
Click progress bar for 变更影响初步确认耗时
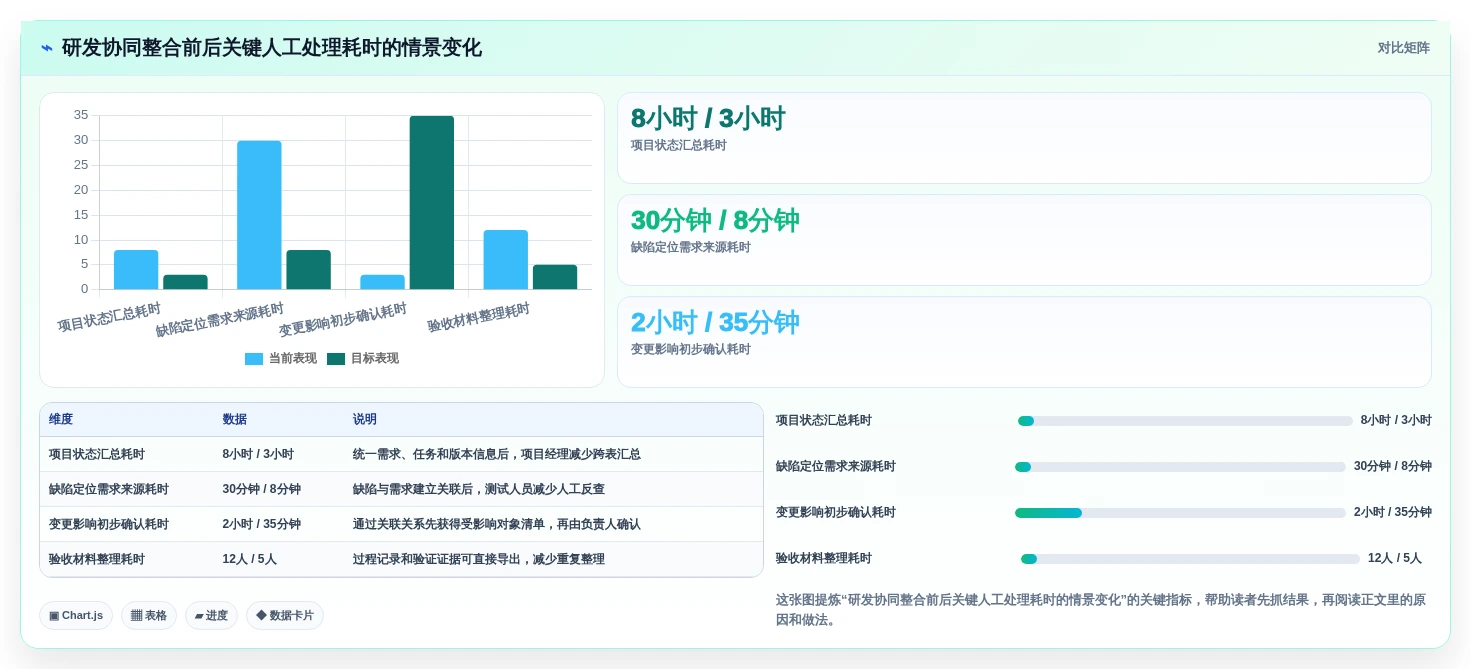click(x=1180, y=513)
